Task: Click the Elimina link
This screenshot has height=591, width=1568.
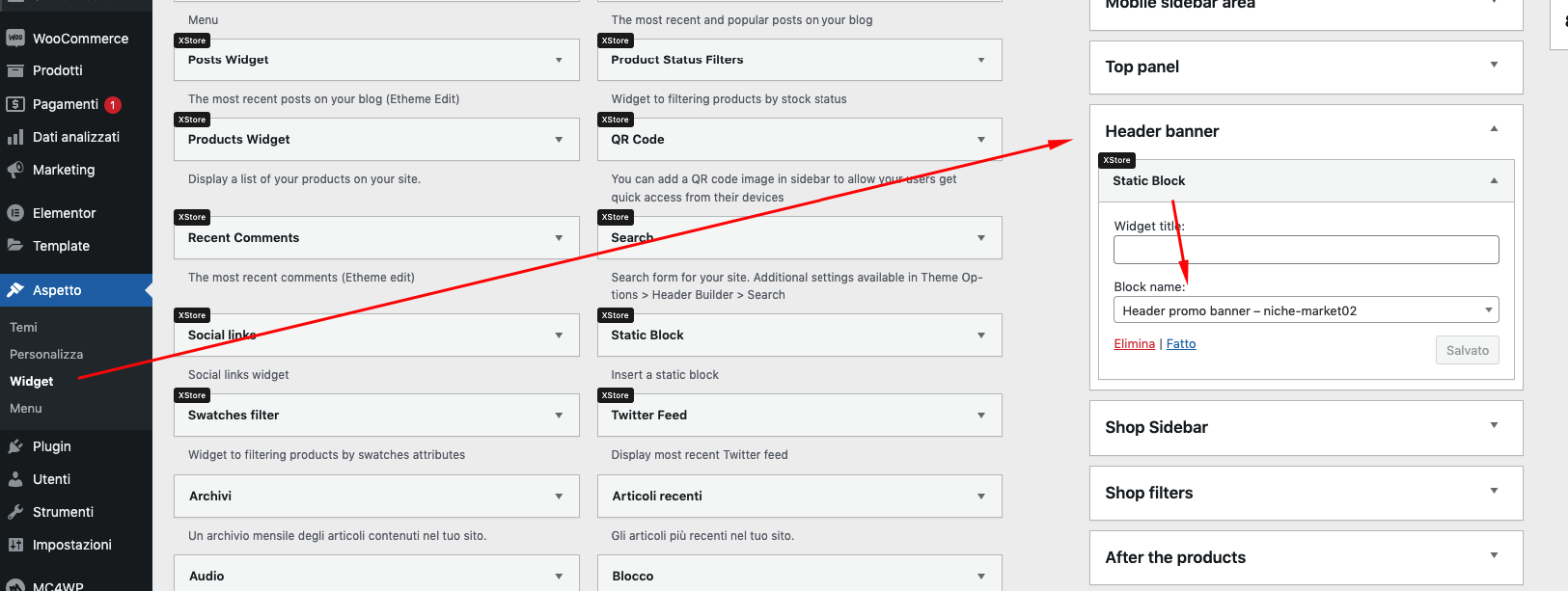Action: 1134,344
